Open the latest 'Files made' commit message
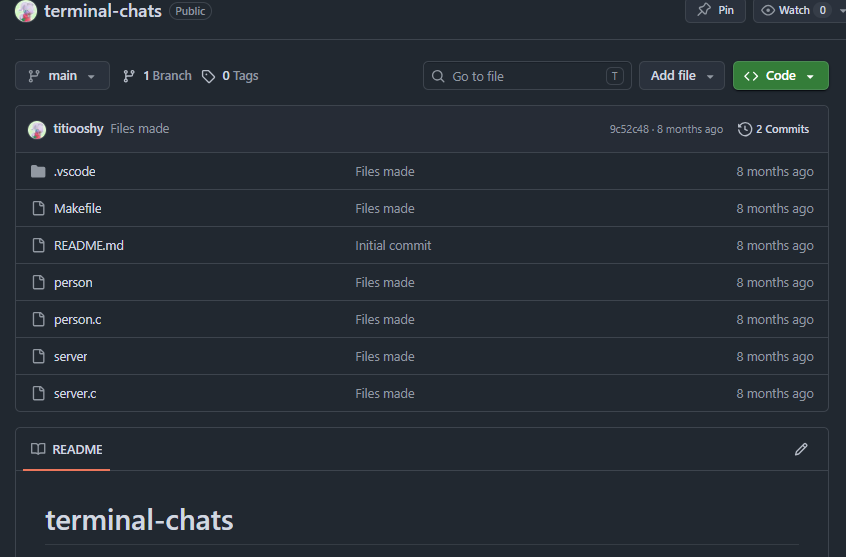The image size is (846, 557). (140, 129)
